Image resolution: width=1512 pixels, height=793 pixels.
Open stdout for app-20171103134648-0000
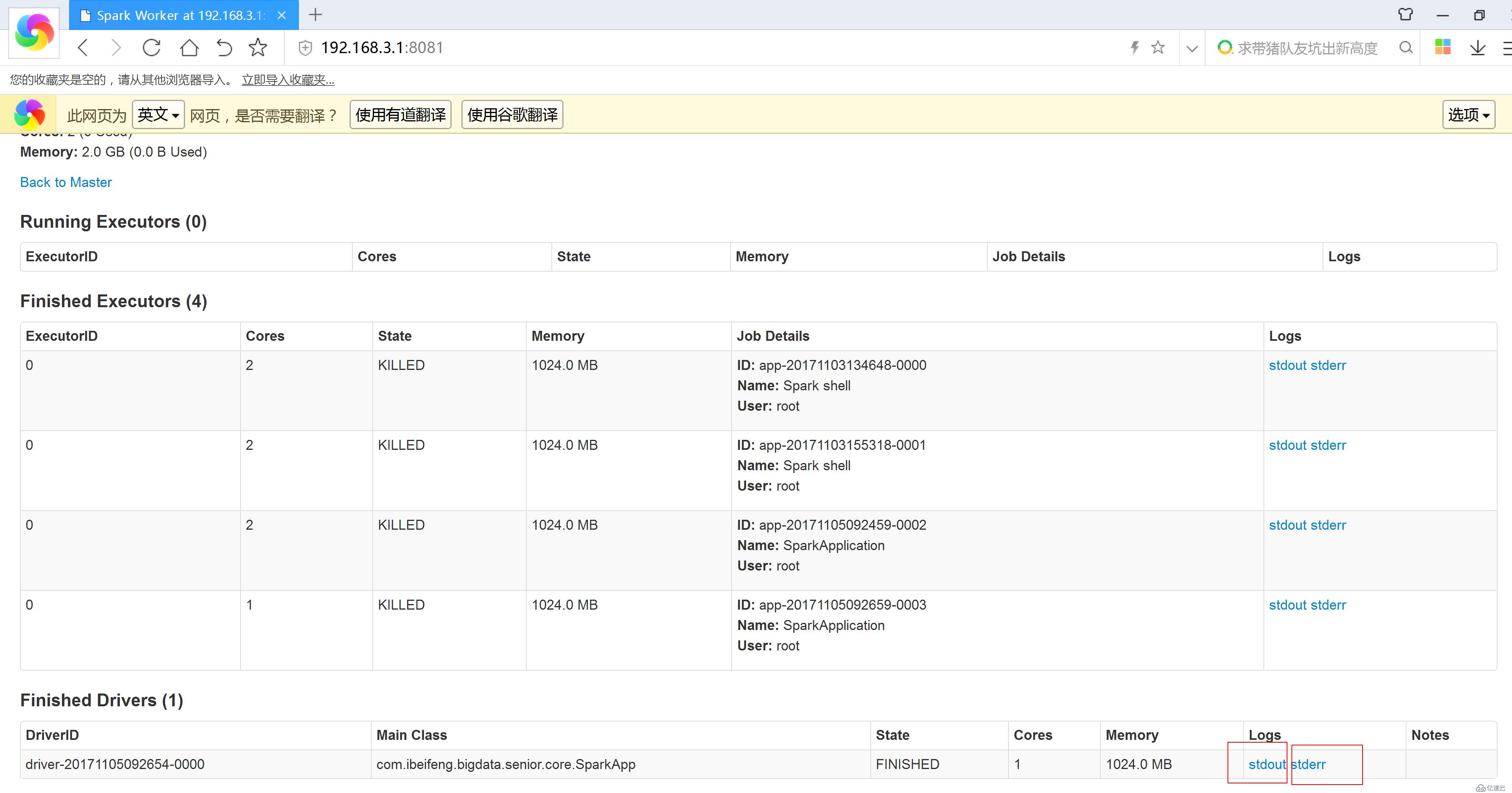1287,365
